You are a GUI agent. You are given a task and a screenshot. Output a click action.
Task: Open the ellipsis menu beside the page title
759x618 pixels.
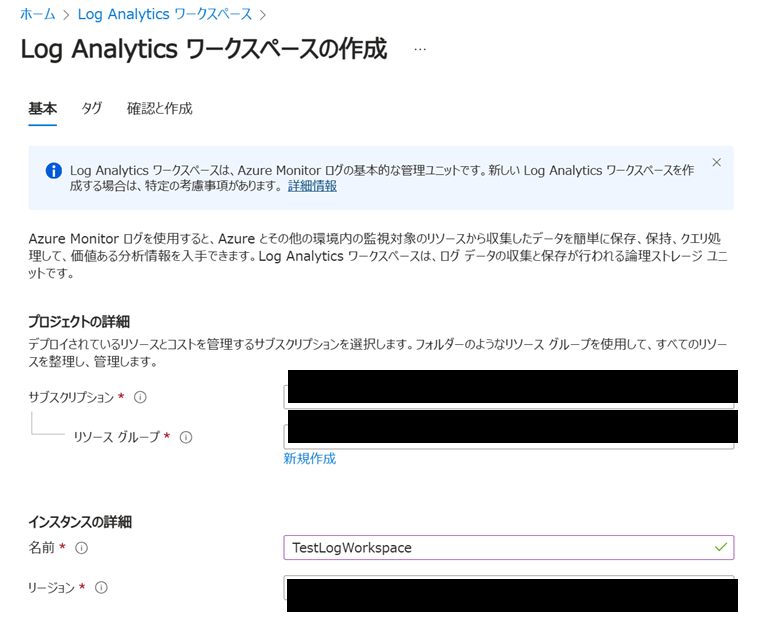(x=420, y=49)
